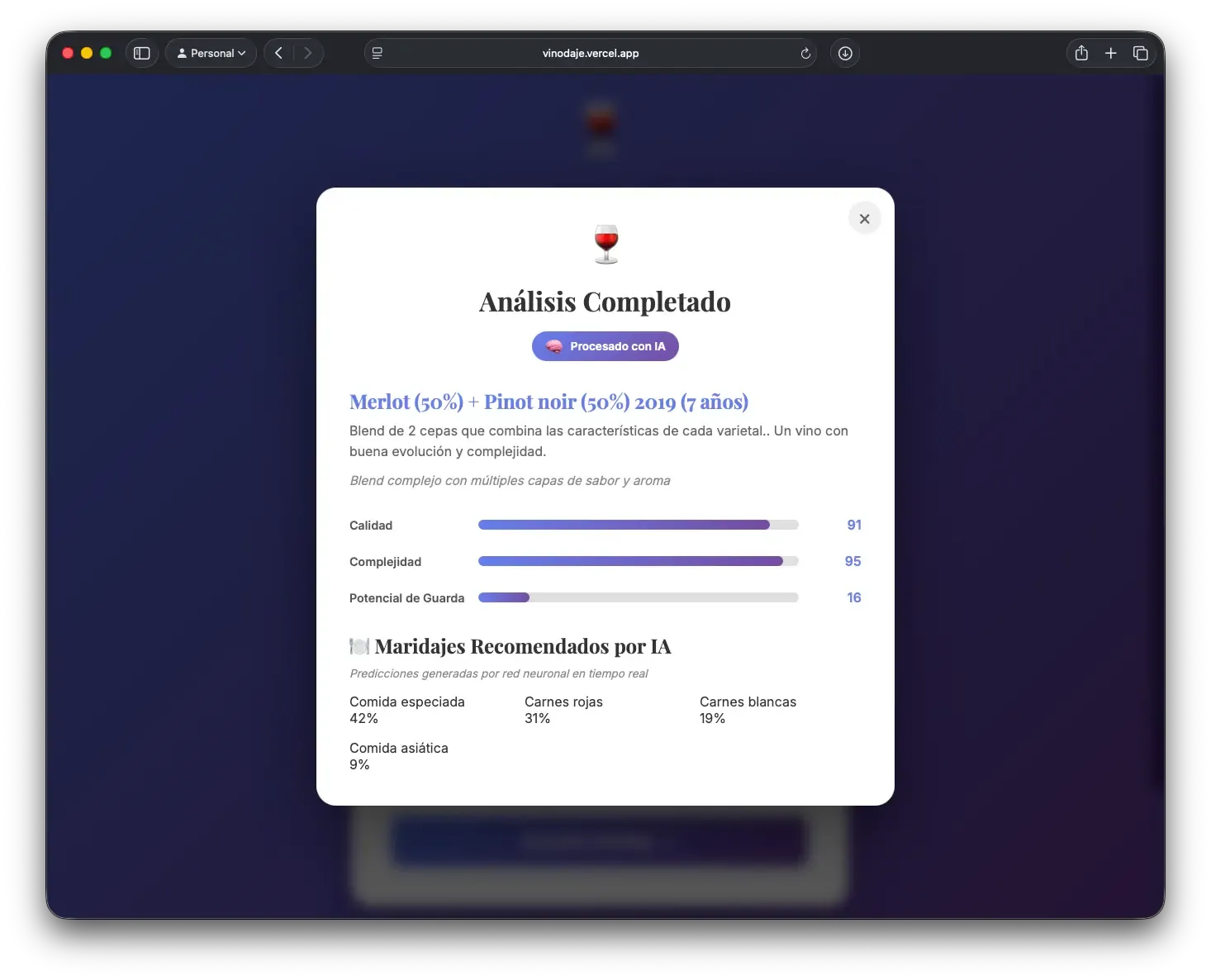Zoom the Safari window with green button
This screenshot has height=980, width=1211.
click(106, 53)
